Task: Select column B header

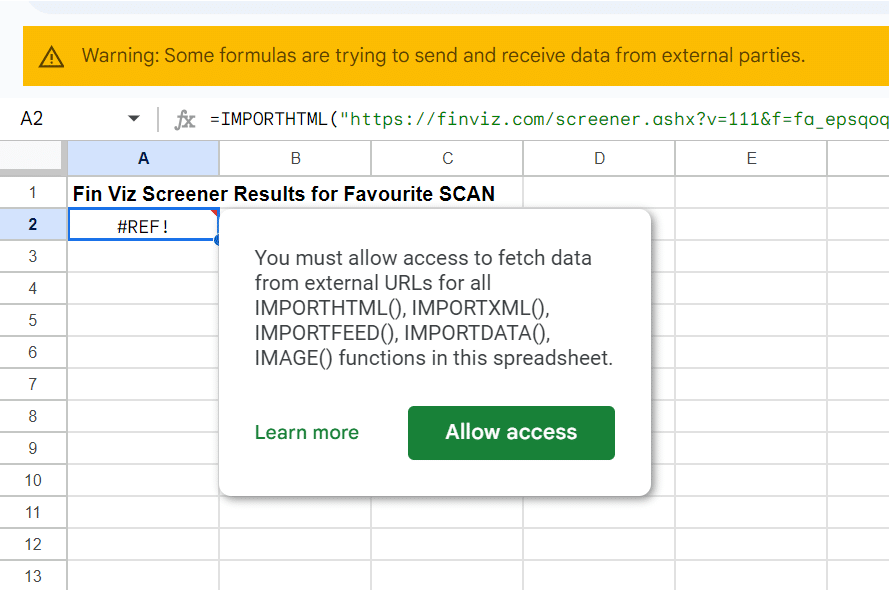Action: click(x=295, y=157)
